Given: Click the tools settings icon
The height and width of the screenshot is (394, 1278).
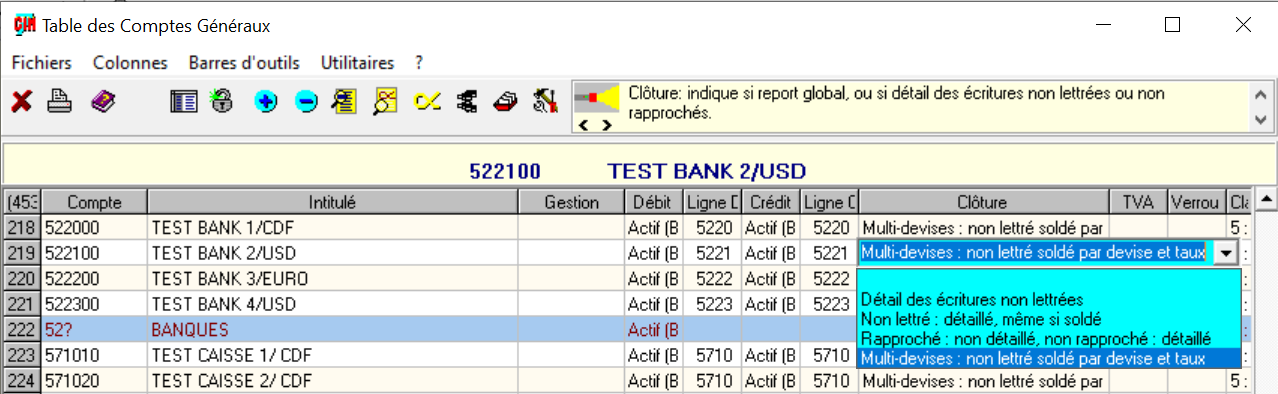Looking at the screenshot, I should pos(545,101).
